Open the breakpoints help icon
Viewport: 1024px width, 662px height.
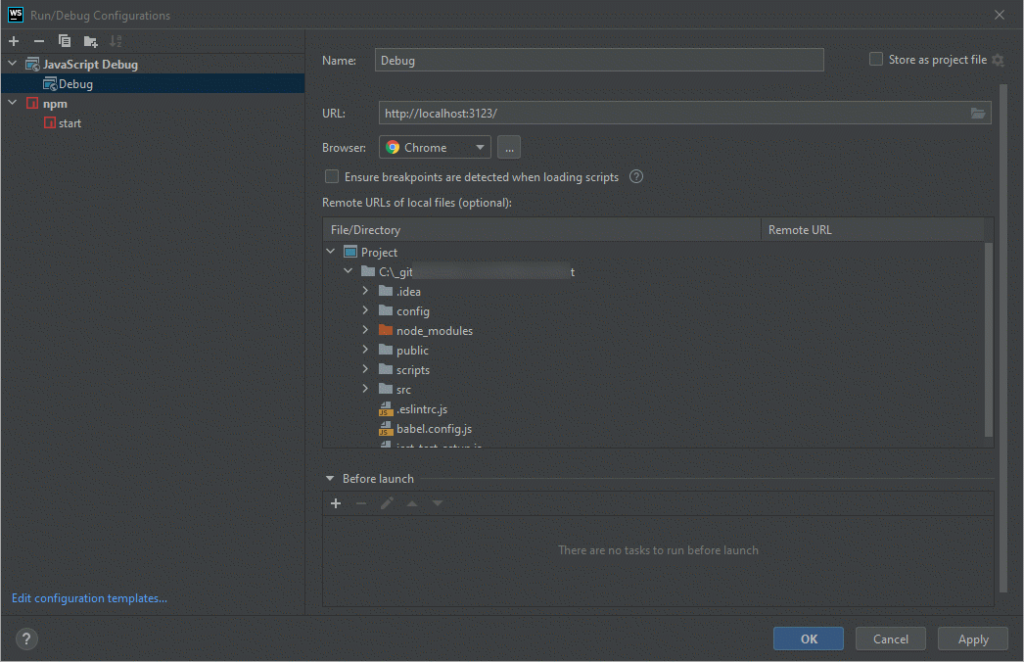(x=636, y=176)
